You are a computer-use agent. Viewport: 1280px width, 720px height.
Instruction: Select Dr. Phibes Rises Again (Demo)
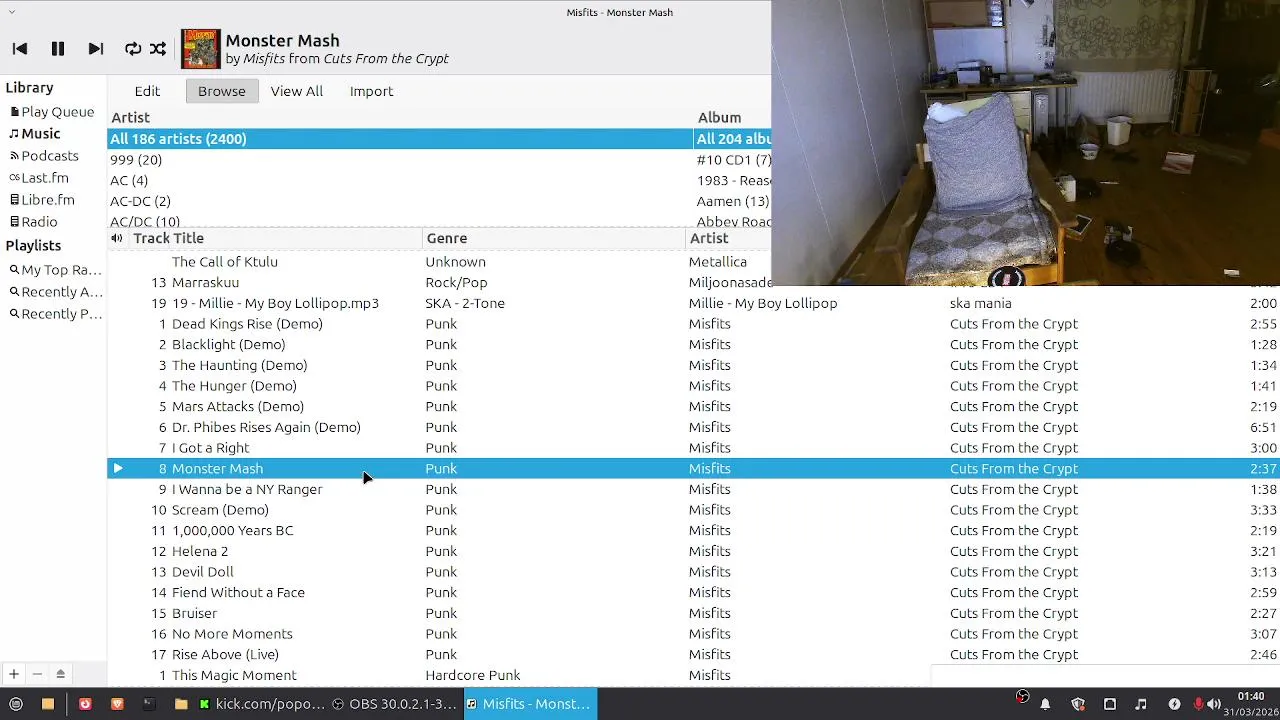tap(266, 427)
